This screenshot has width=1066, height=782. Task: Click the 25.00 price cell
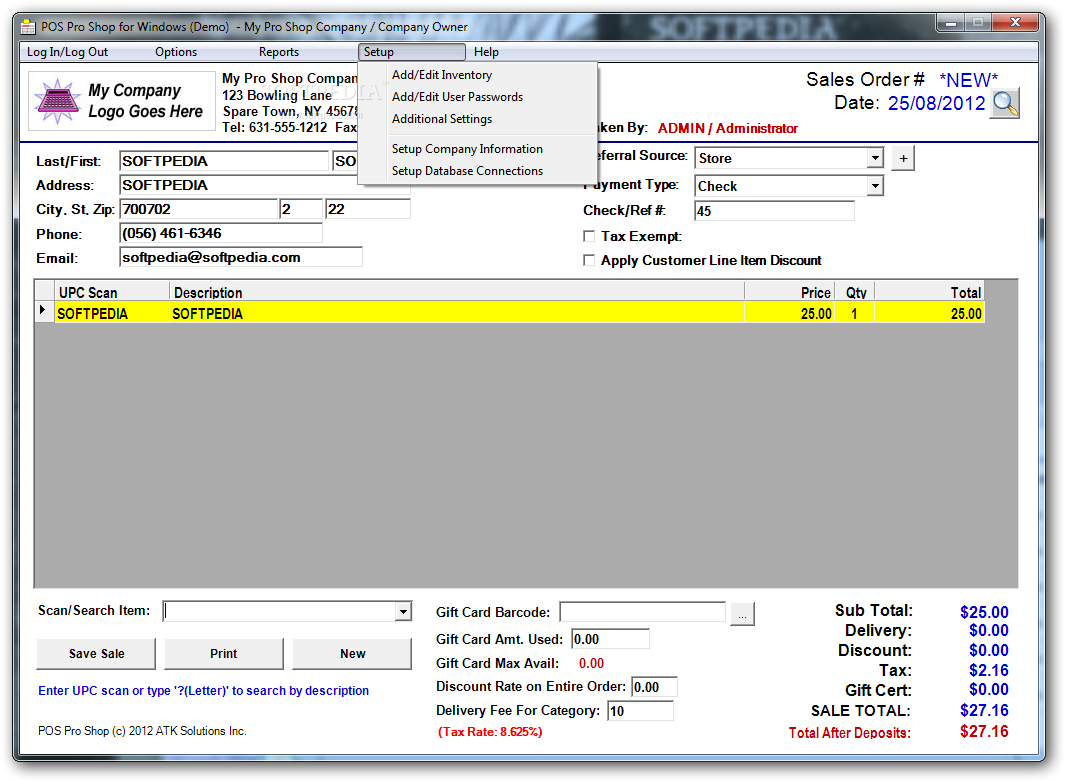pyautogui.click(x=790, y=313)
